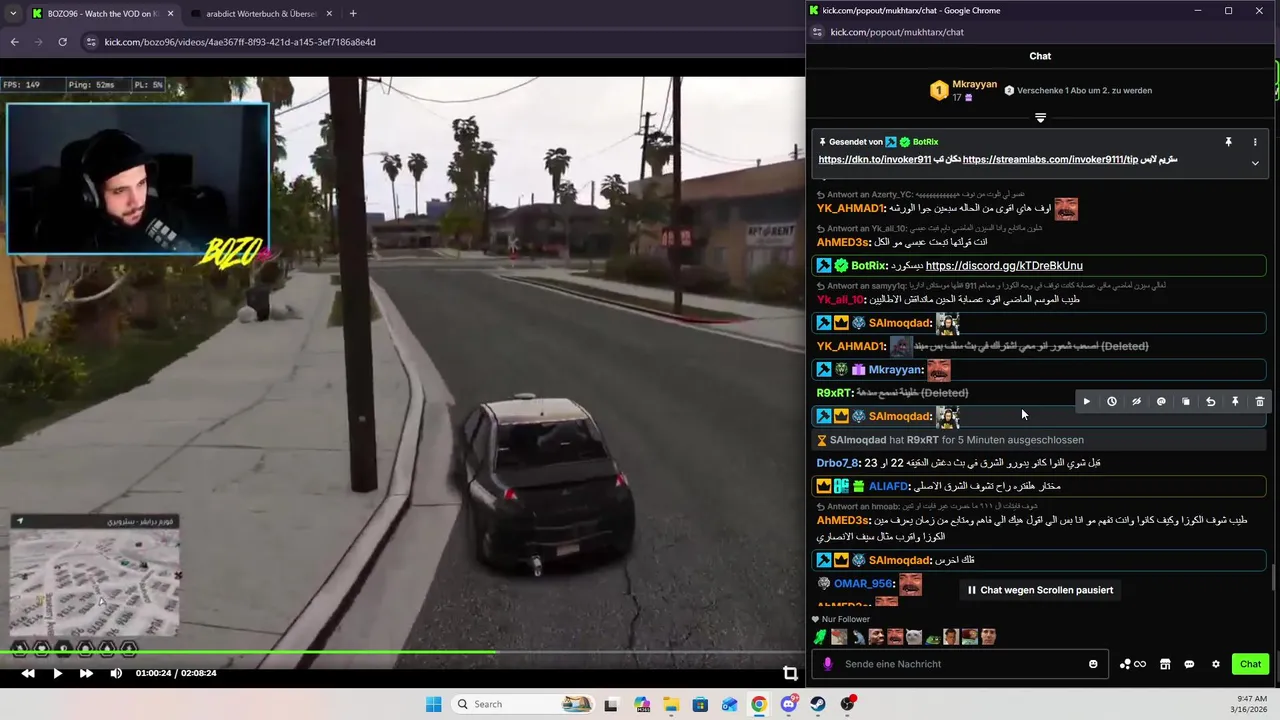Mute the video volume
The height and width of the screenshot is (720, 1280).
[x=116, y=673]
